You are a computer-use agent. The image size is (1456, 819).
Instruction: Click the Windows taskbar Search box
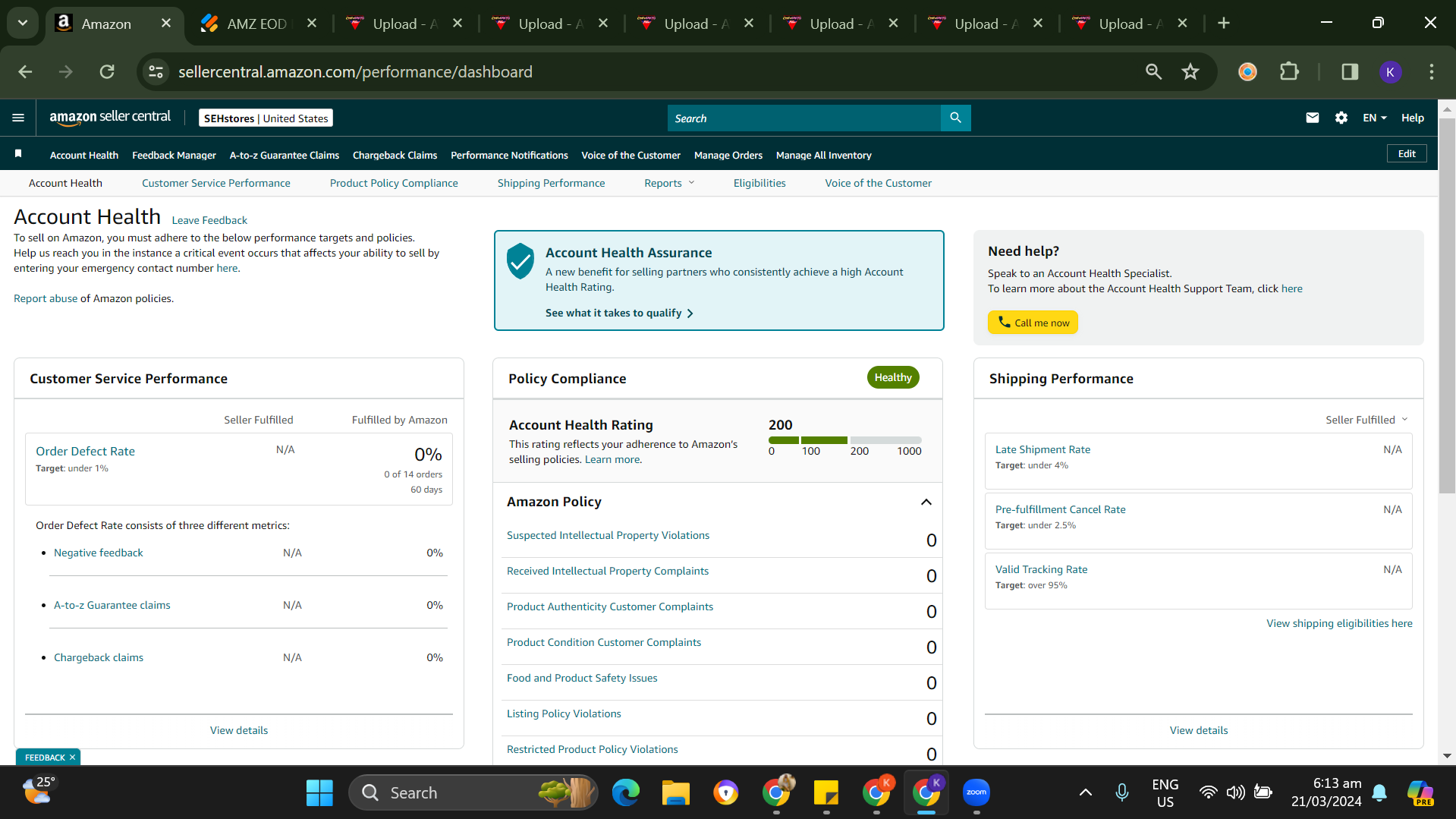pos(473,792)
